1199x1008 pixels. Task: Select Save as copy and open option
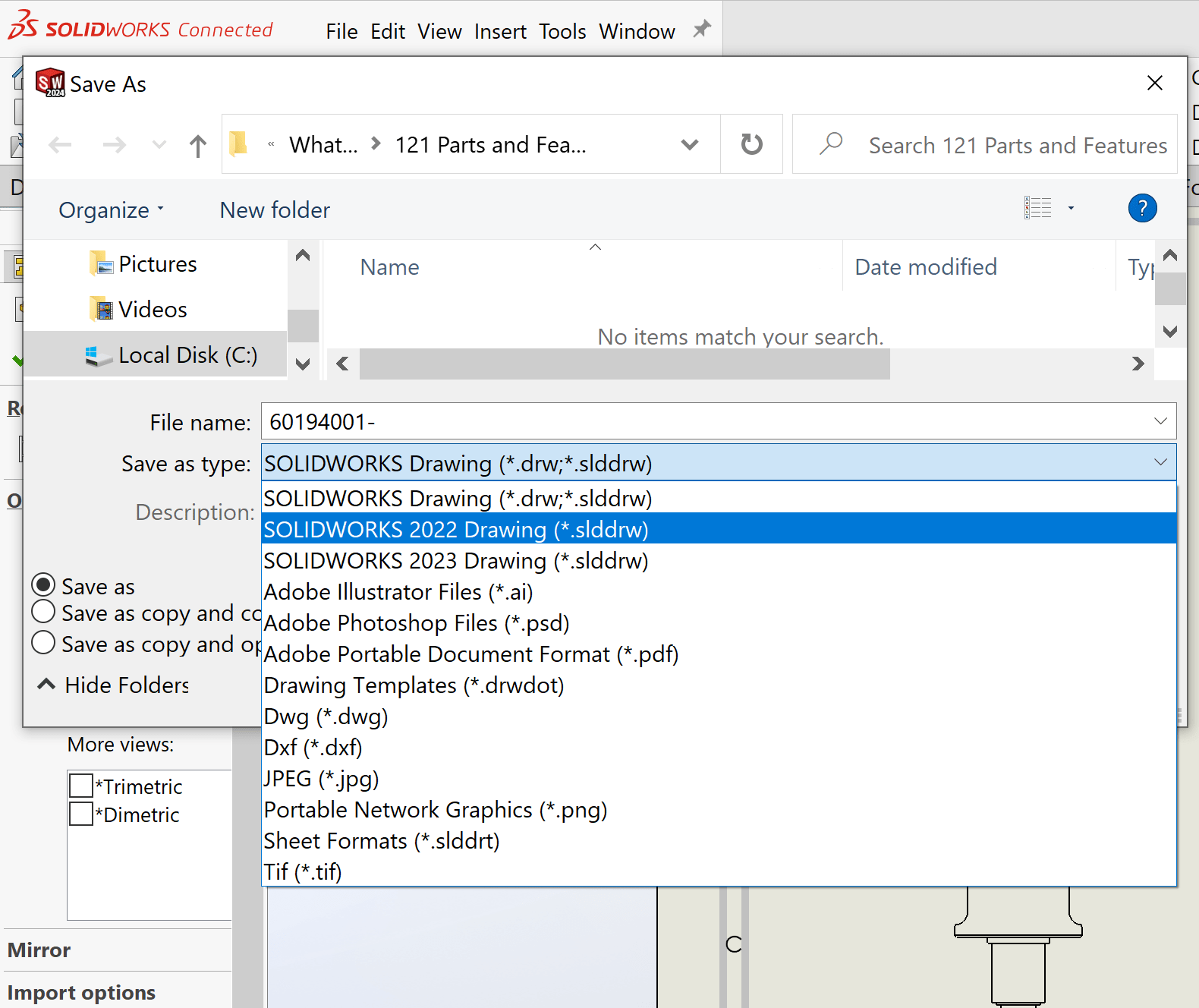pyautogui.click(x=43, y=643)
